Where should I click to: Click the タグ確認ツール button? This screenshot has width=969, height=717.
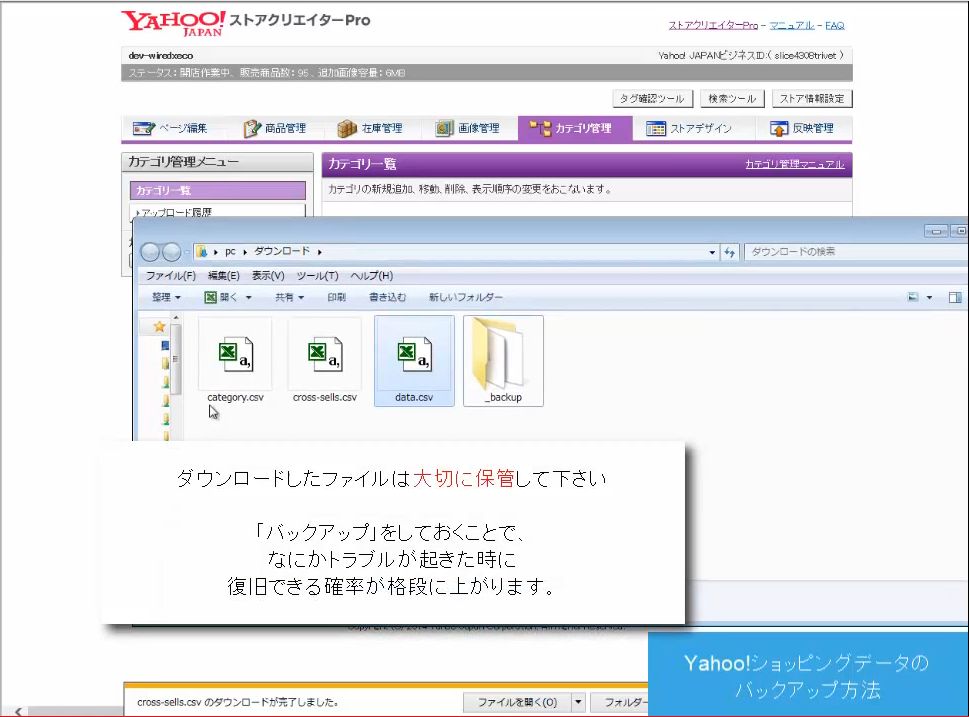[x=653, y=99]
